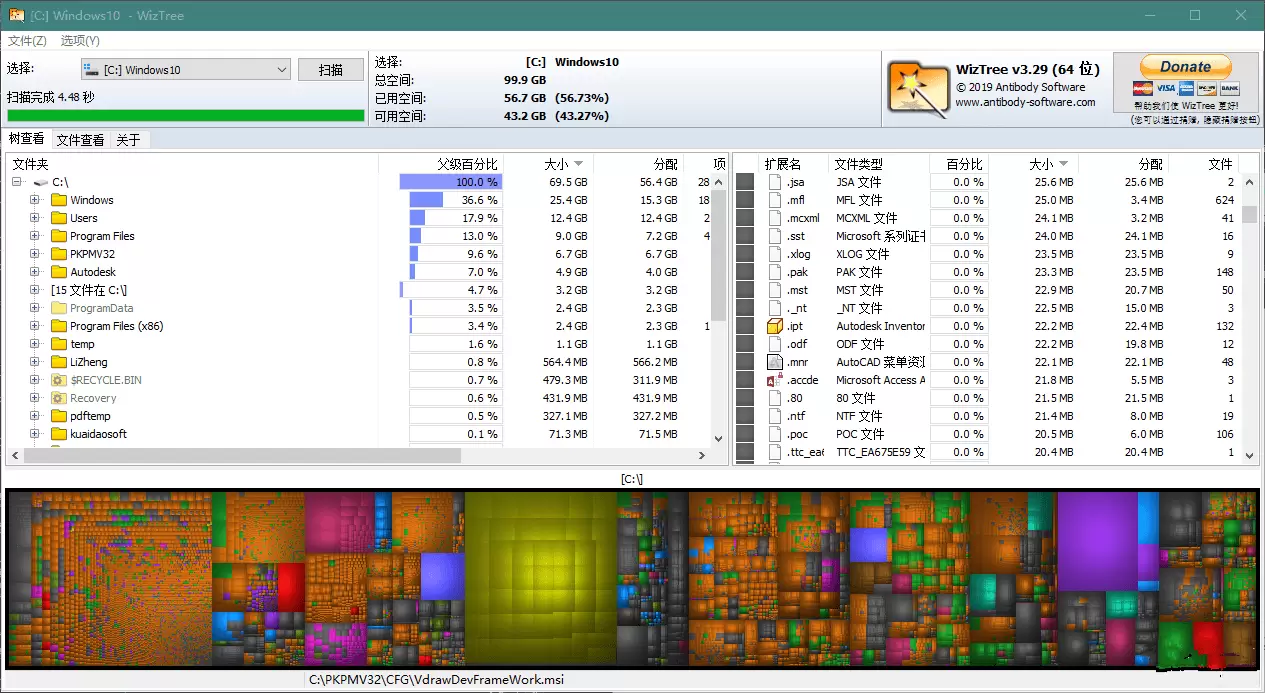Viewport: 1265px width, 693px height.
Task: Click the WizTree wizard logo icon
Action: coord(917,89)
